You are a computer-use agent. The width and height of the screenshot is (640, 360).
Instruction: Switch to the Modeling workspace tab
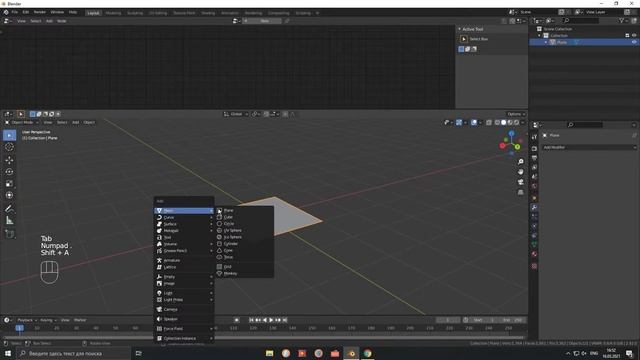113,13
